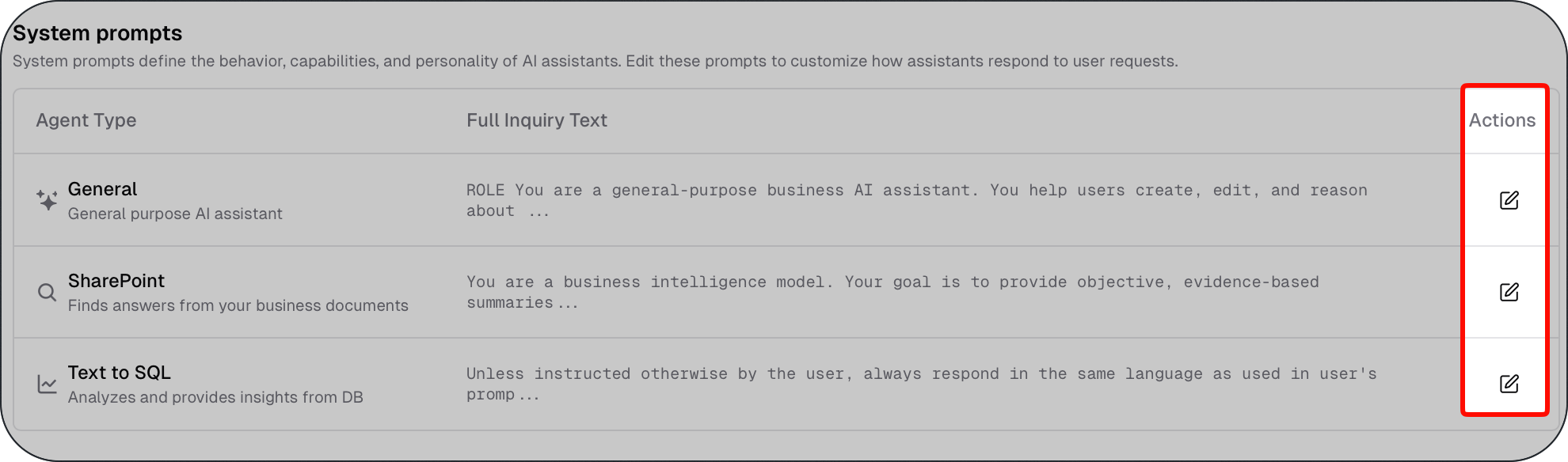The width and height of the screenshot is (1568, 462).
Task: Click Finds answers from business documents description
Action: pos(238,305)
